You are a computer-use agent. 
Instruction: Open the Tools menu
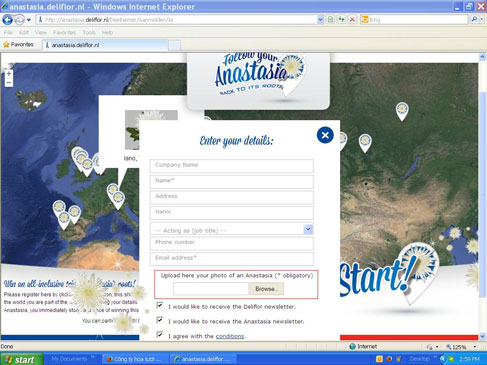pos(89,32)
